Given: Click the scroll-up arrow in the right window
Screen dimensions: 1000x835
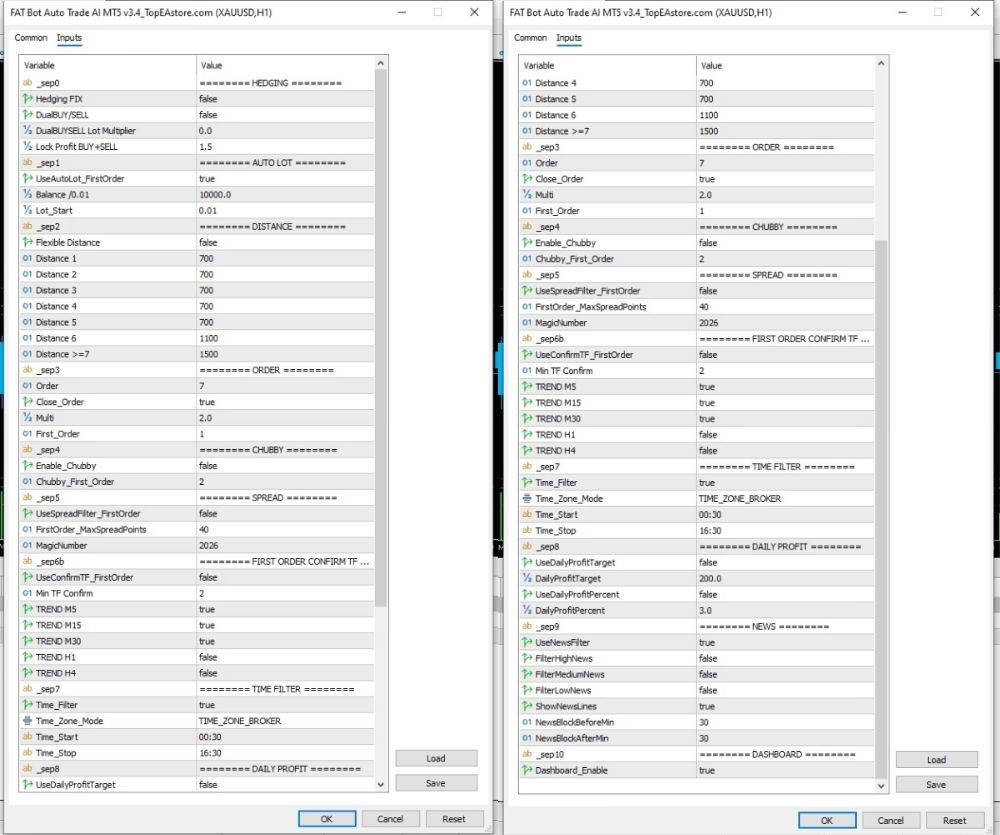Looking at the screenshot, I should (x=881, y=63).
